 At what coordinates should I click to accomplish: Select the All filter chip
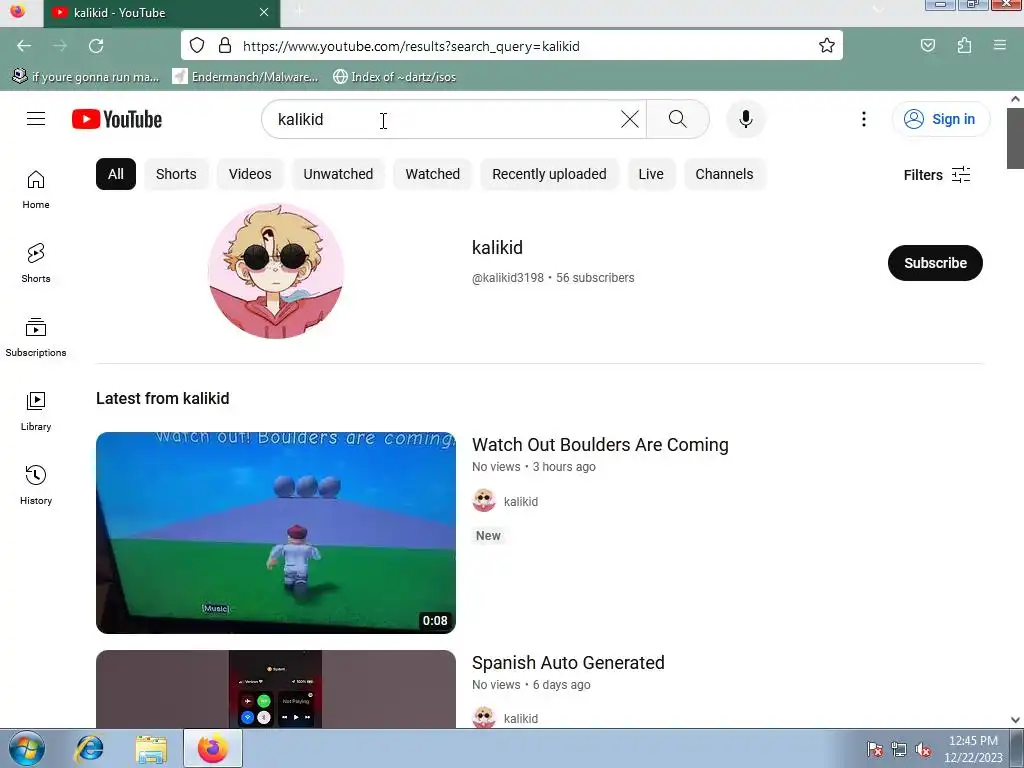coord(116,174)
